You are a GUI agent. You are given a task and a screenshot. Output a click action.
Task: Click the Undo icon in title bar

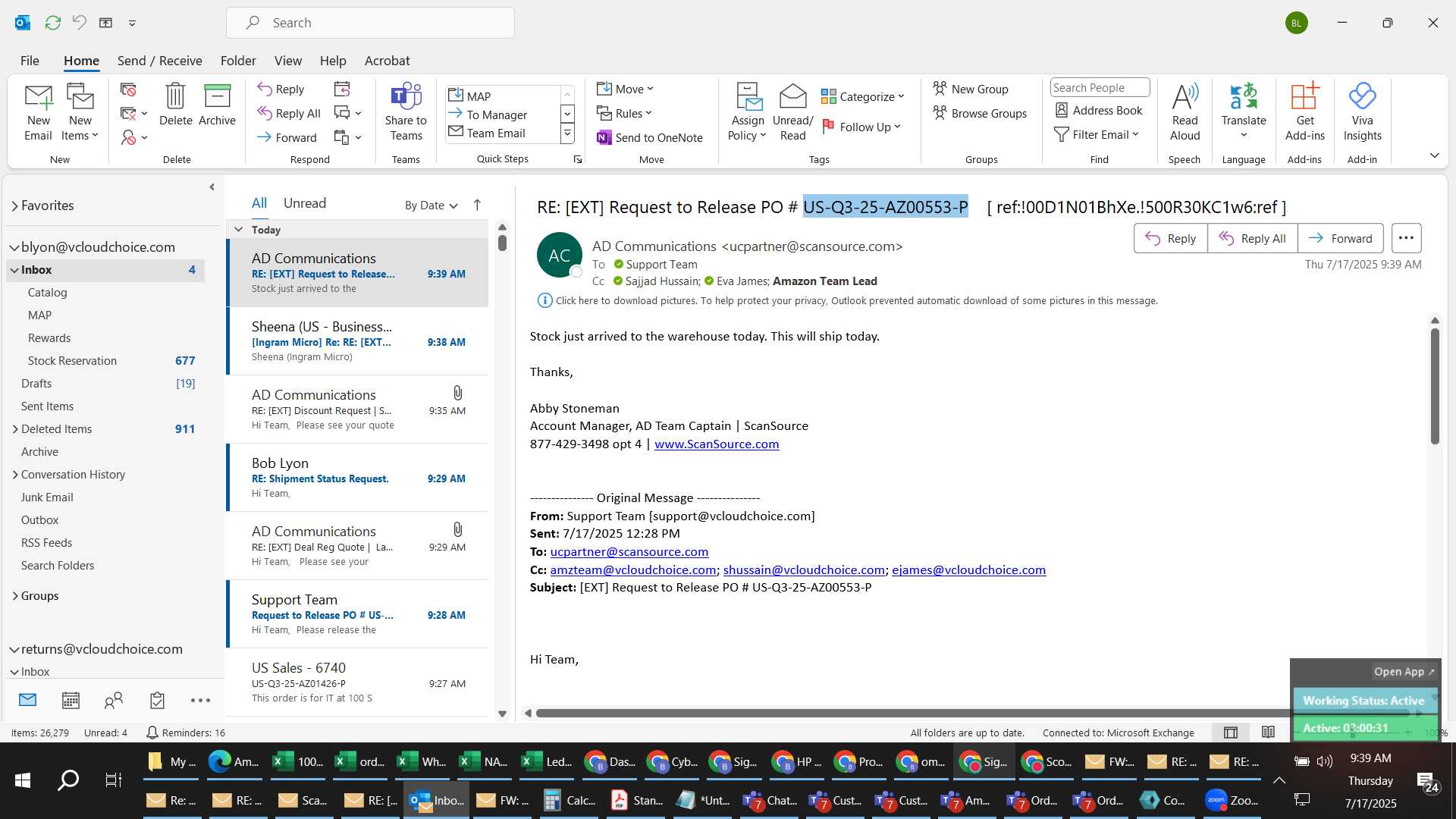click(x=80, y=23)
